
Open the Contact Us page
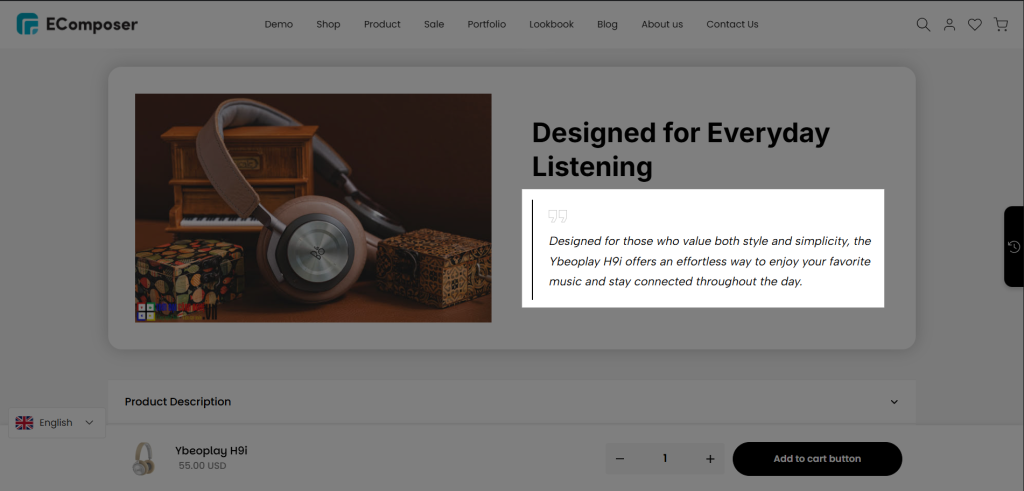(732, 24)
